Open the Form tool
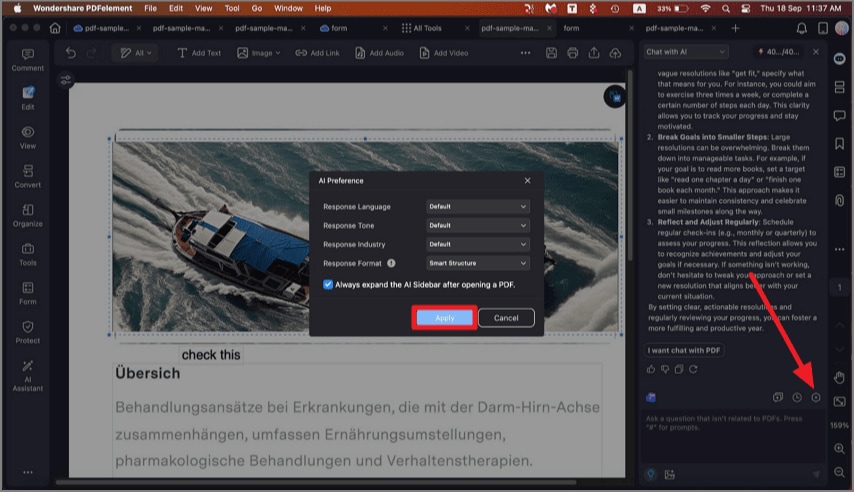 28,293
